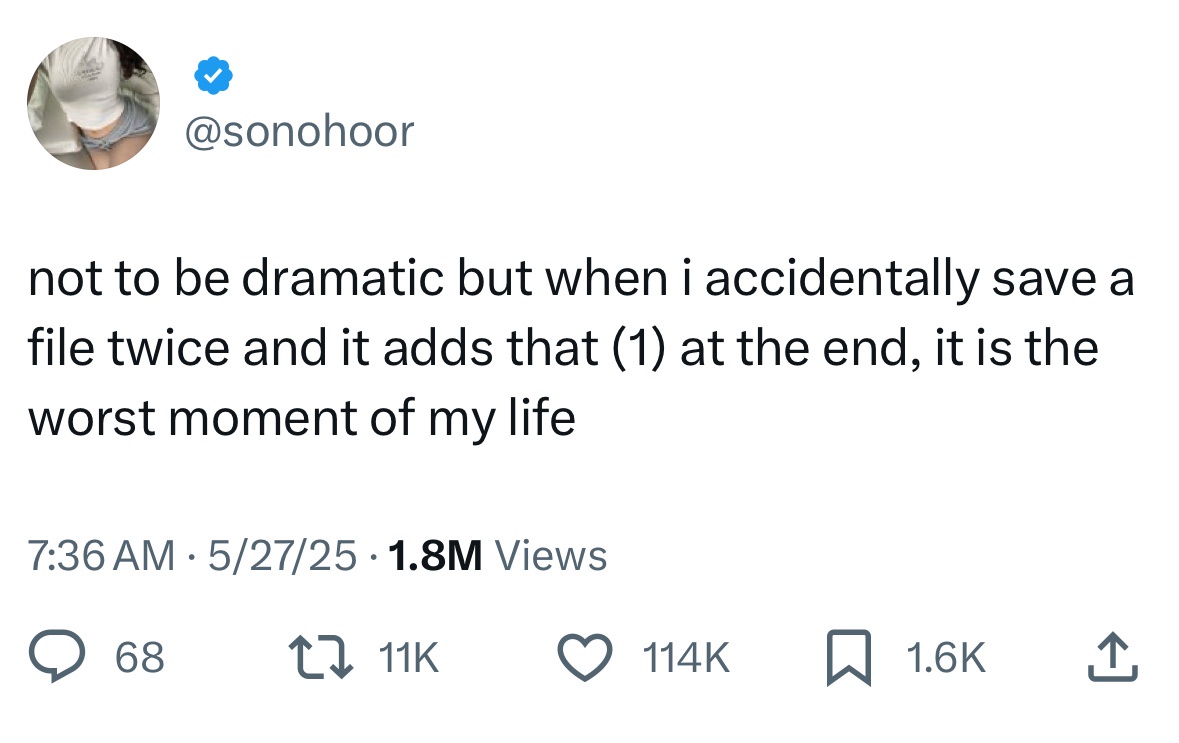Click the 114K likes count

689,658
